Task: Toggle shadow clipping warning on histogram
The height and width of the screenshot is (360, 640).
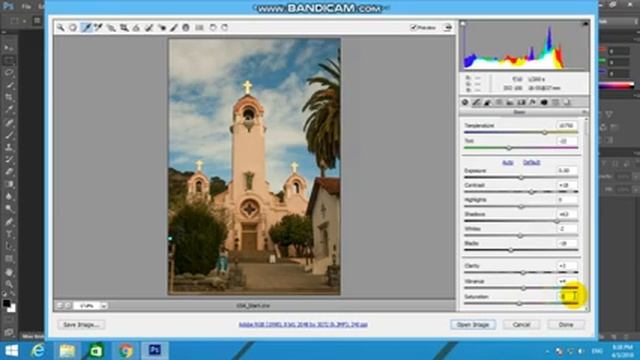Action: point(463,24)
